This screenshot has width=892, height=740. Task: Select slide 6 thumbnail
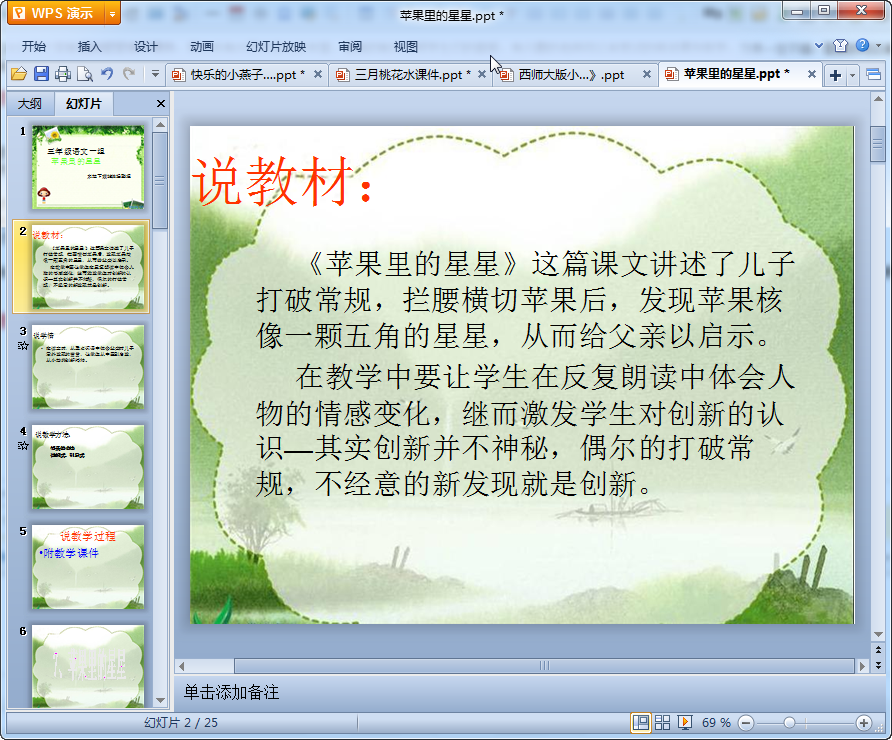88,666
